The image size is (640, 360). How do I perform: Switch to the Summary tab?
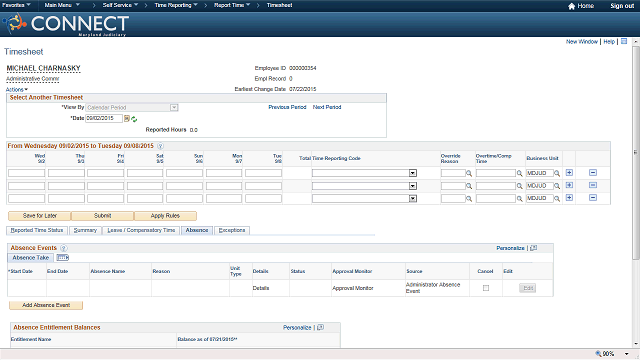pos(85,231)
